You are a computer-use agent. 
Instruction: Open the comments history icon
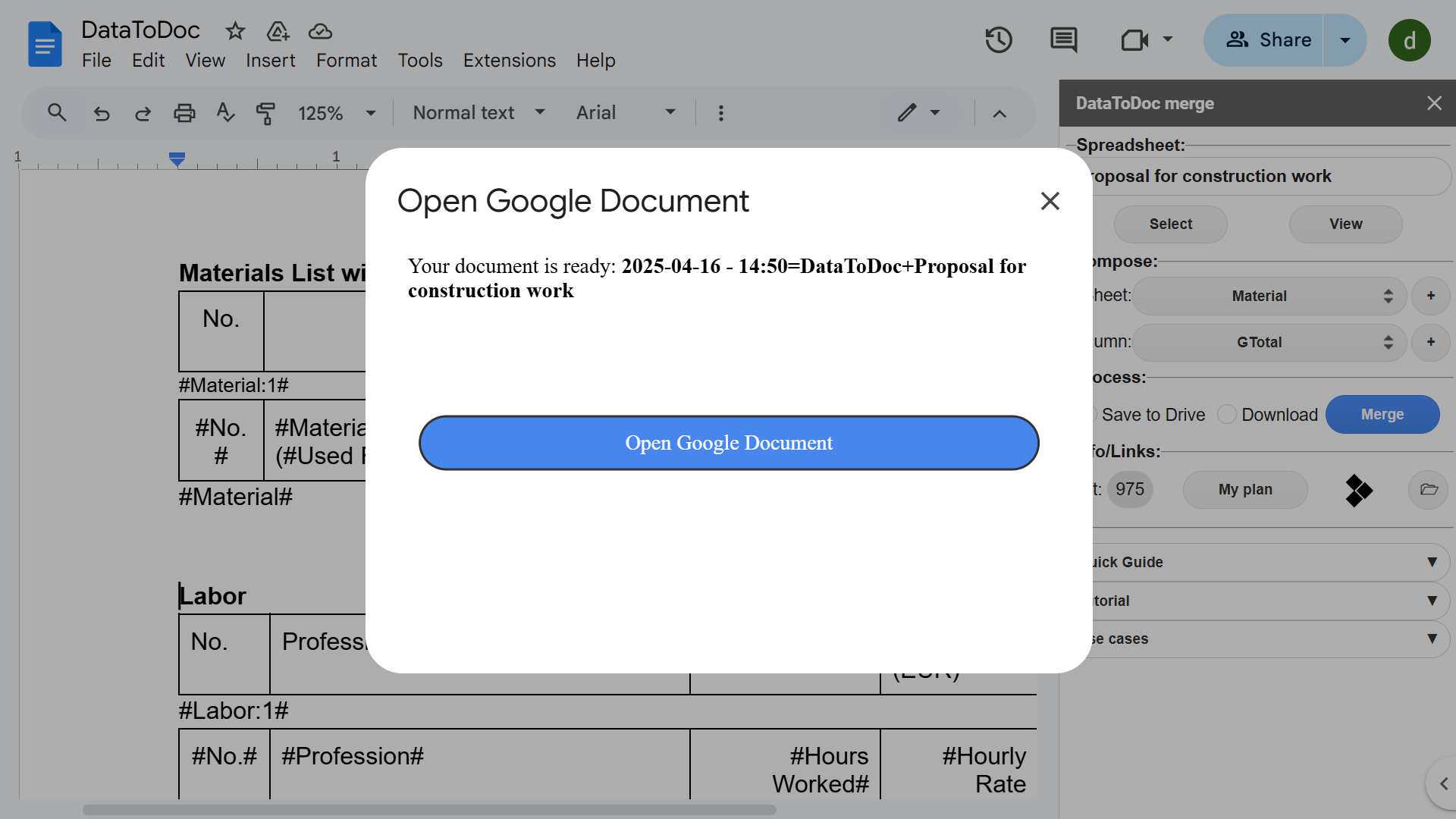pyautogui.click(x=1063, y=40)
